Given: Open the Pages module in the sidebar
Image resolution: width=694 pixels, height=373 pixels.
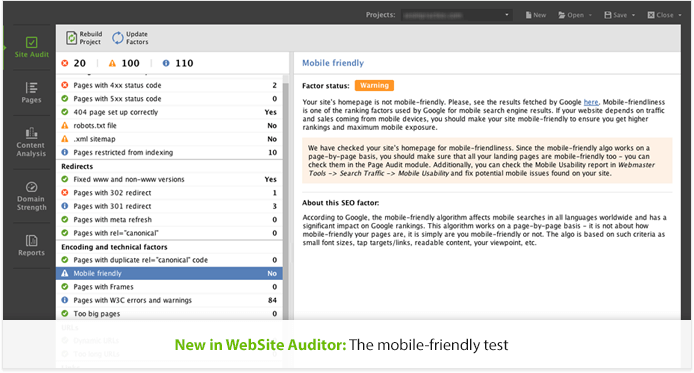Looking at the screenshot, I should 31,92.
